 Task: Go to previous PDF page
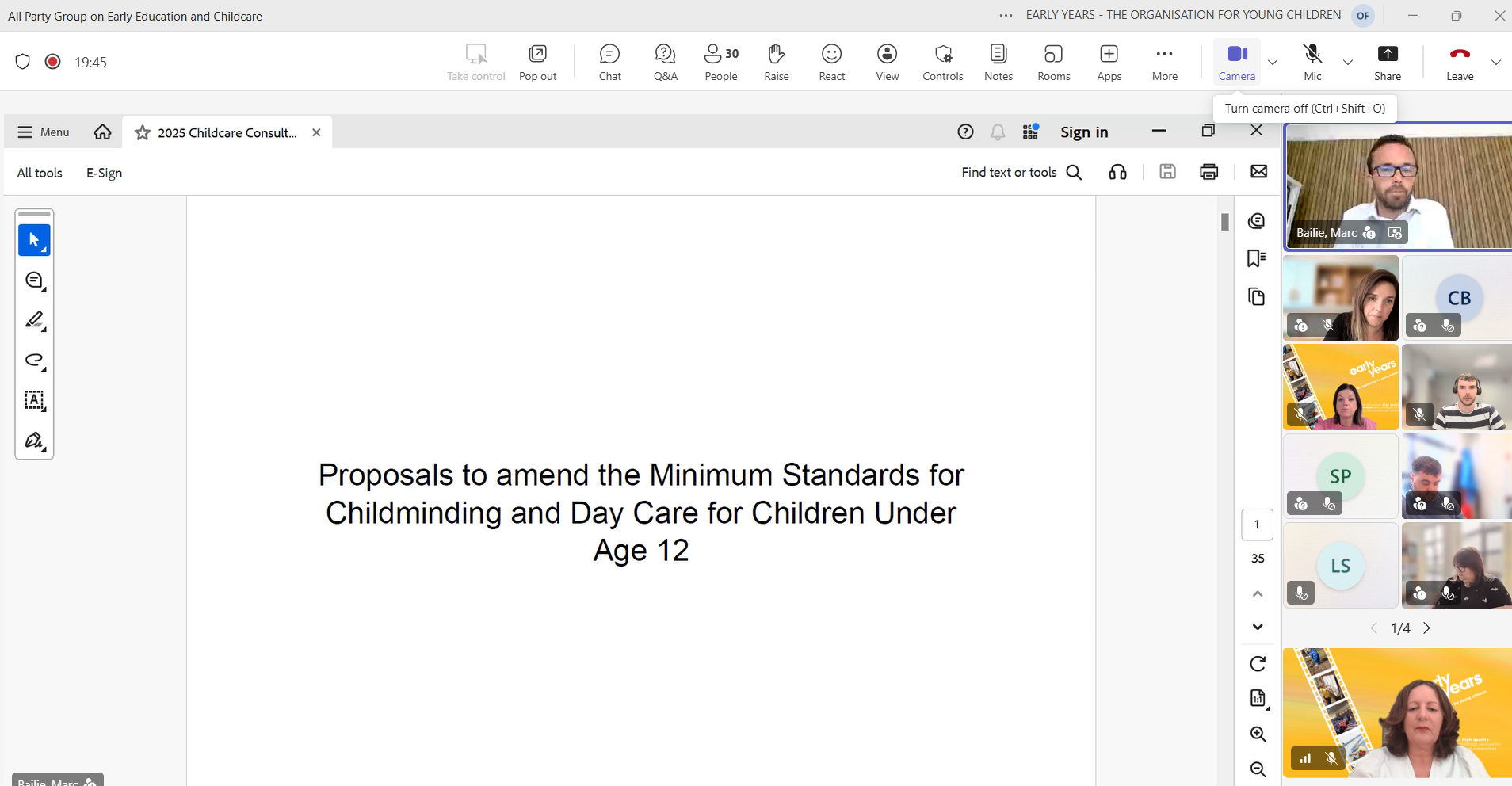1258,593
